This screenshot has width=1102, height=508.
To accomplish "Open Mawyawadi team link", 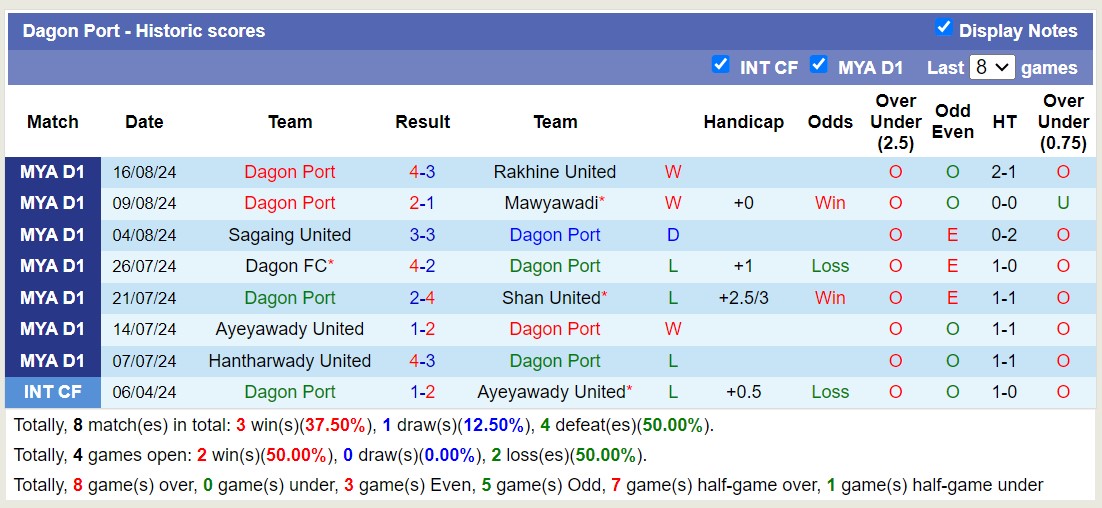I will [551, 203].
